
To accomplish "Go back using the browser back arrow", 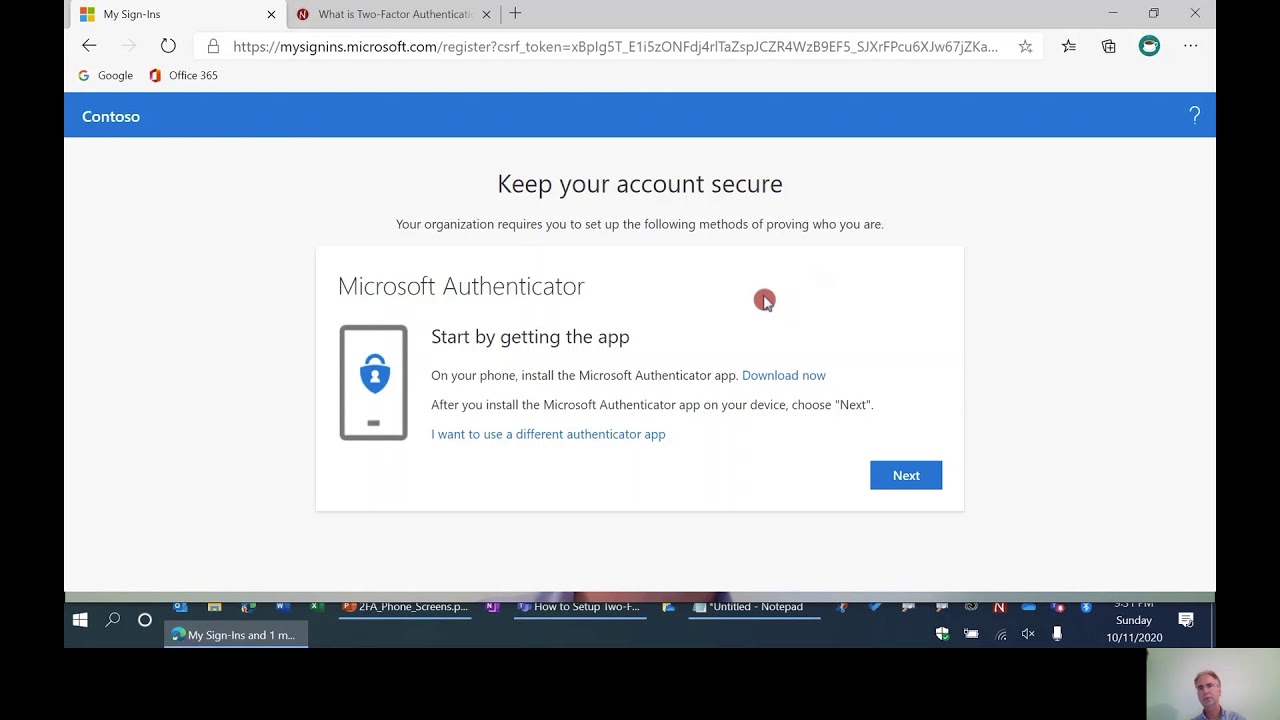I will [x=89, y=45].
